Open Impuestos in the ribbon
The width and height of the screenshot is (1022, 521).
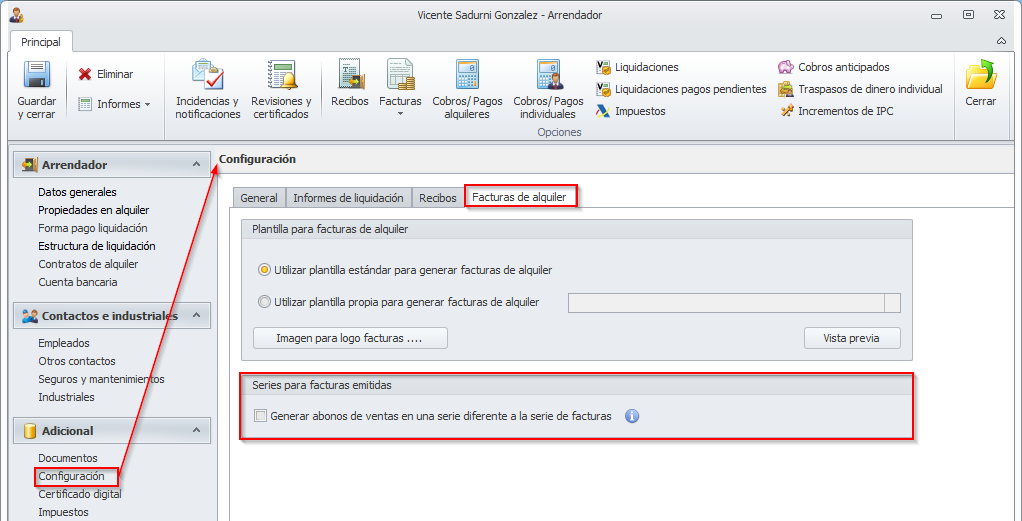(x=631, y=112)
